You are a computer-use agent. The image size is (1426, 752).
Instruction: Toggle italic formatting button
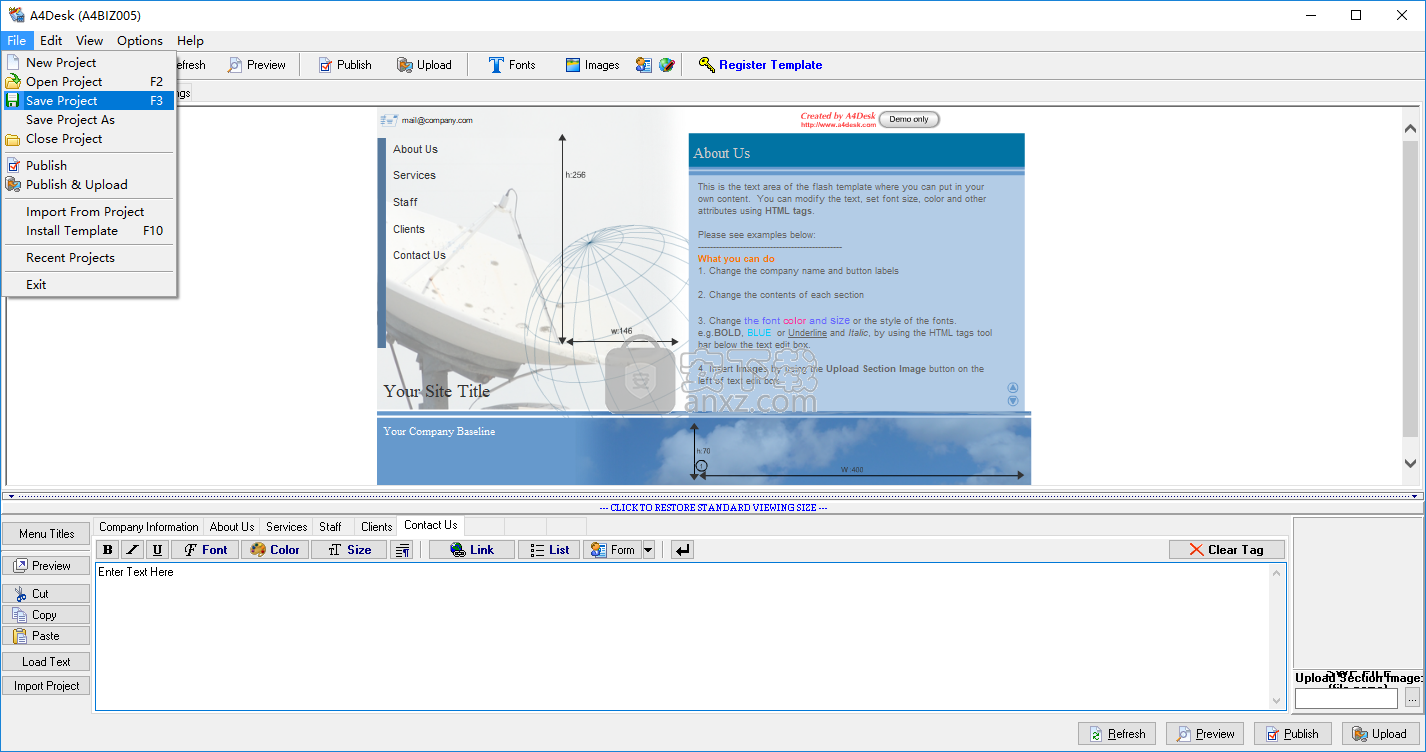[133, 550]
